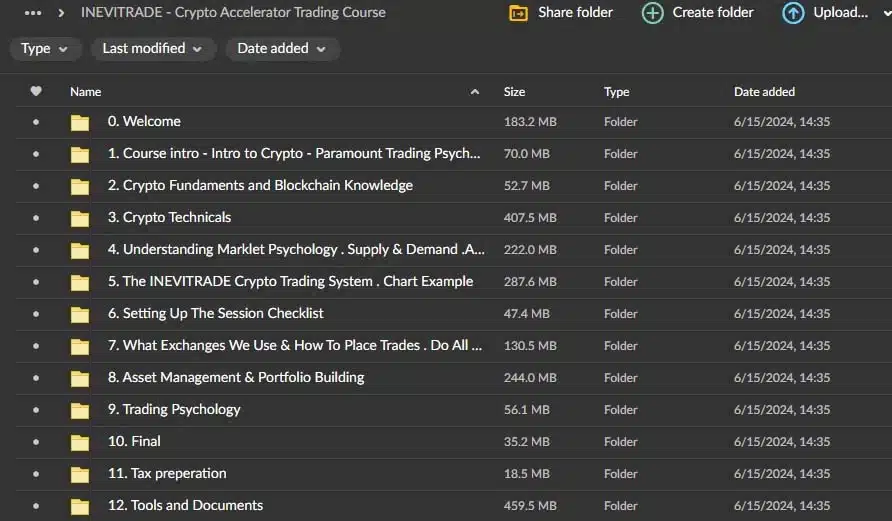Click the 35.2 MB size value
The height and width of the screenshot is (521, 892).
coord(526,441)
